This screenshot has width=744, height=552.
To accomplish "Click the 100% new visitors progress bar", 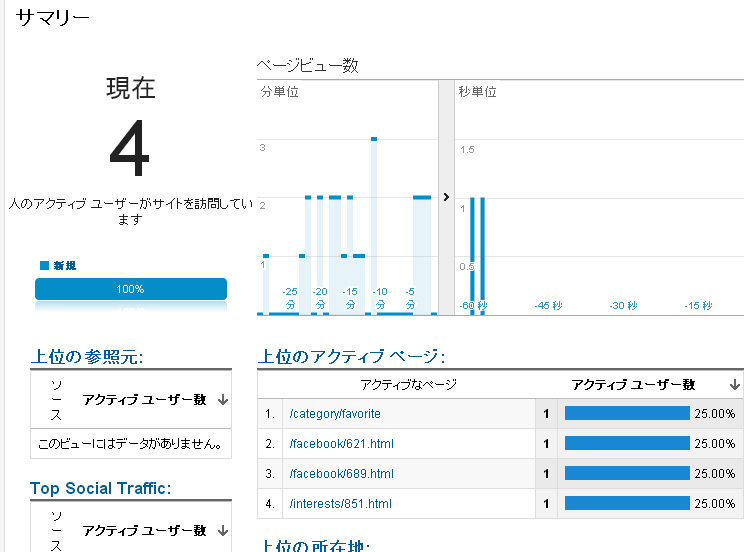I will 131,289.
